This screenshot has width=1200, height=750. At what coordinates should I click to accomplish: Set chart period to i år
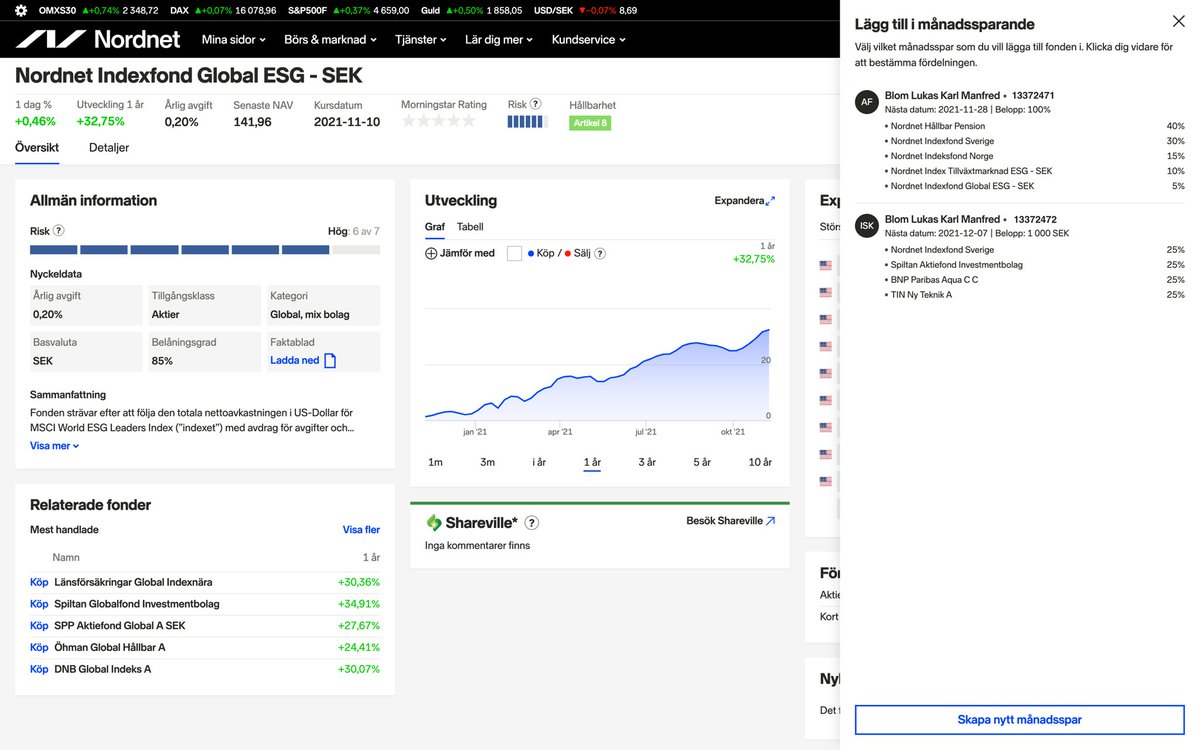click(x=539, y=462)
